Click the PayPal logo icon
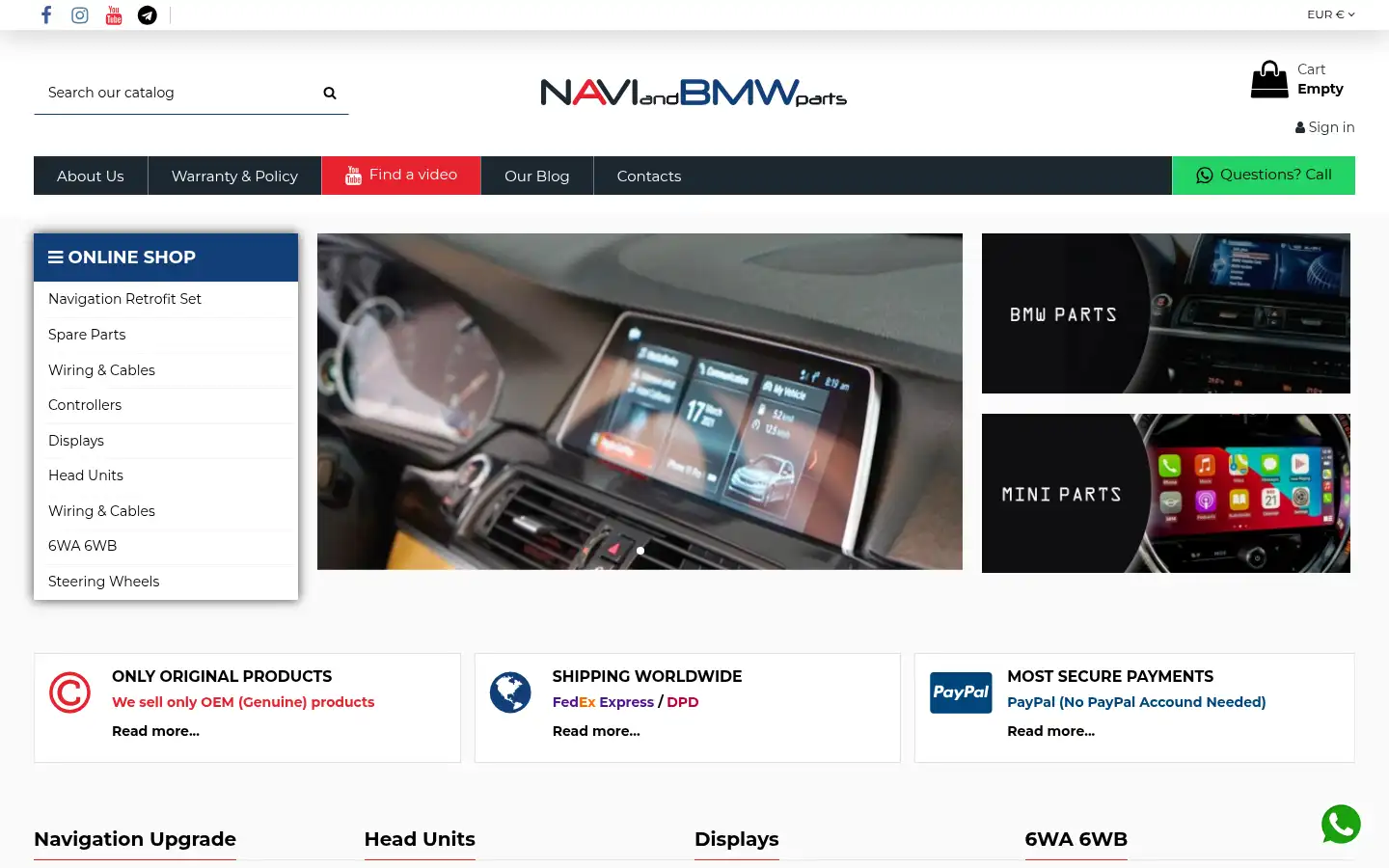The image size is (1389, 868). [x=961, y=692]
